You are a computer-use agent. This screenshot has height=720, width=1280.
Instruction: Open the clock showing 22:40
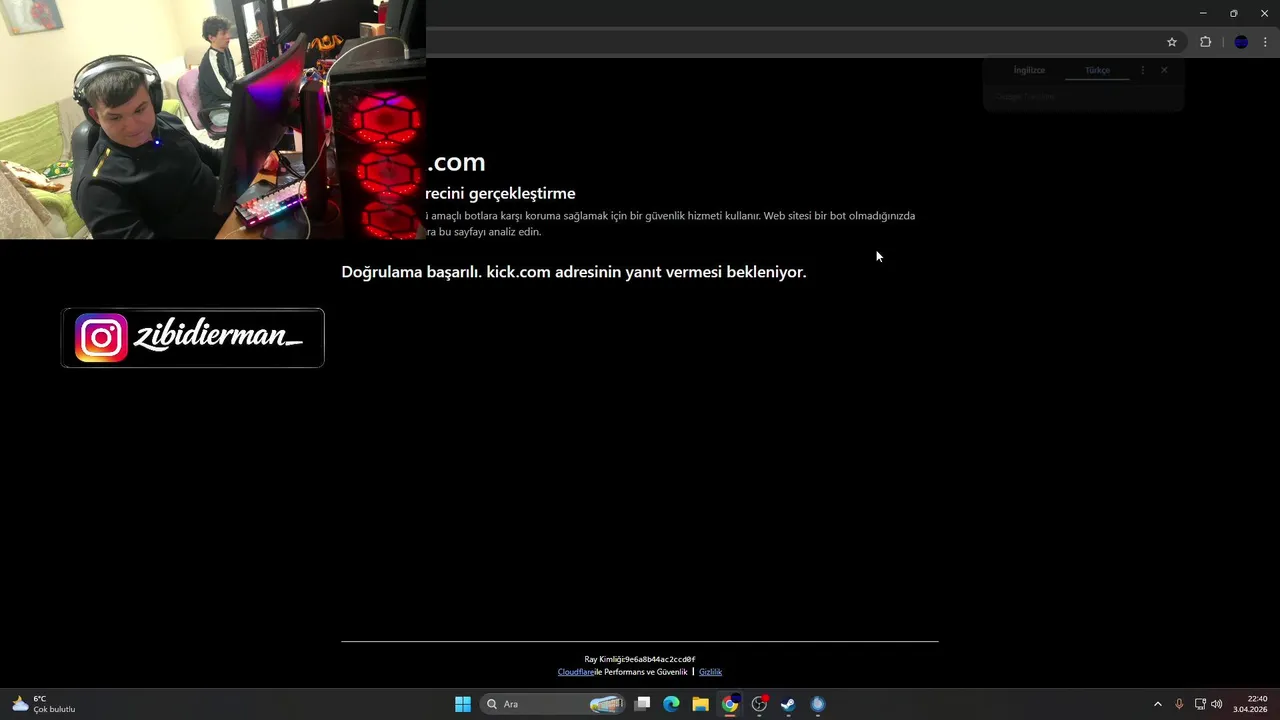[1250, 704]
